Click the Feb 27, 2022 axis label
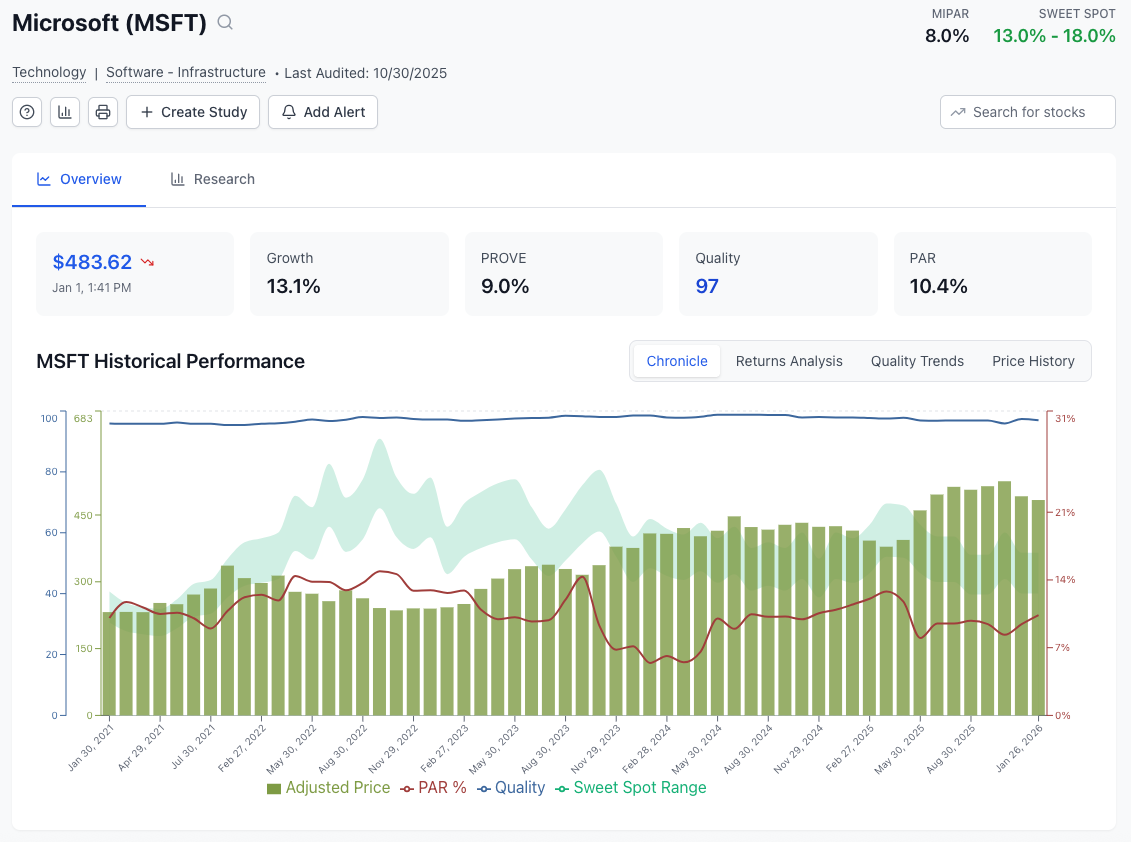The height and width of the screenshot is (842, 1131). (243, 747)
